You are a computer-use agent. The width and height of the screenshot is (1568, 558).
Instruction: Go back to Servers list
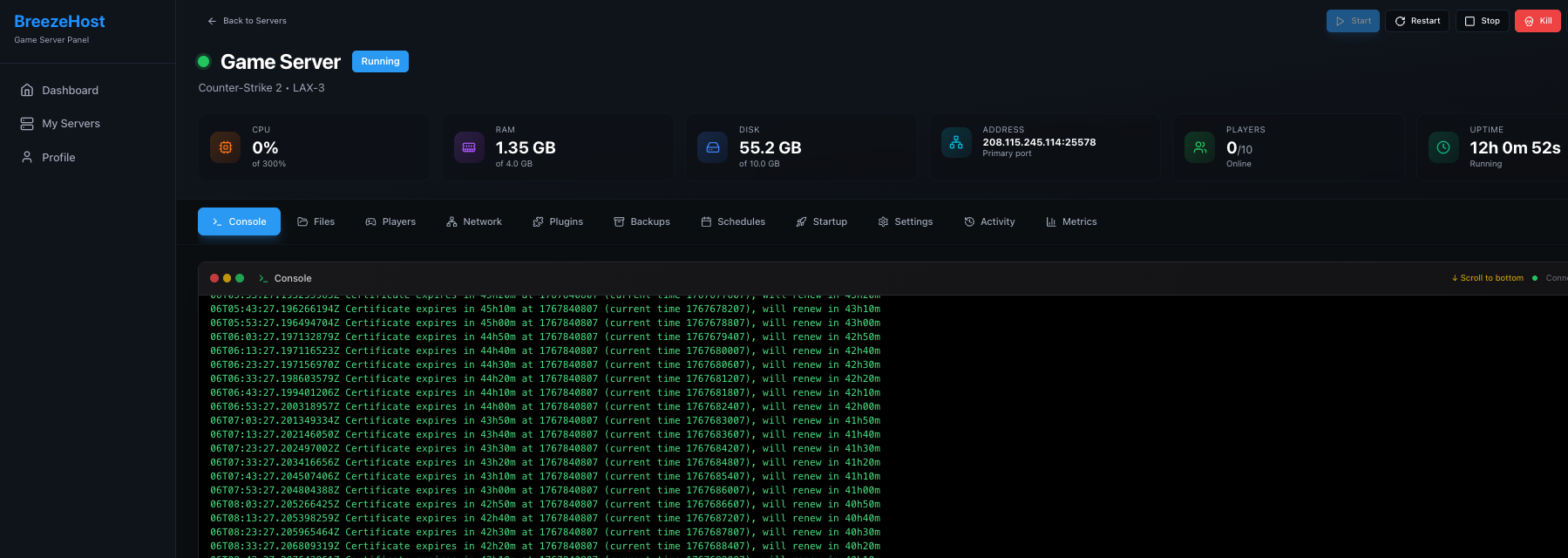pyautogui.click(x=247, y=21)
